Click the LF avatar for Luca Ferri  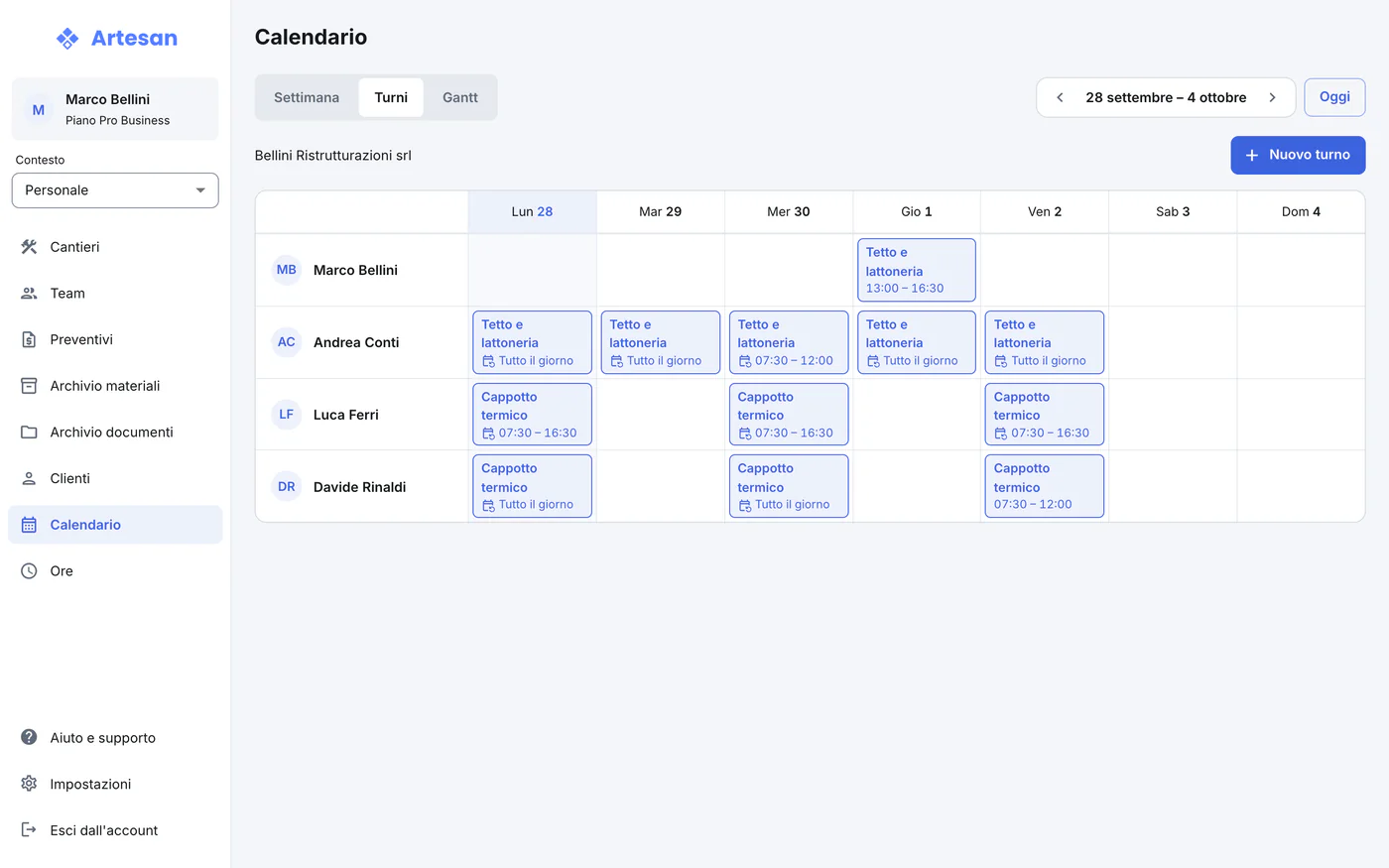287,415
